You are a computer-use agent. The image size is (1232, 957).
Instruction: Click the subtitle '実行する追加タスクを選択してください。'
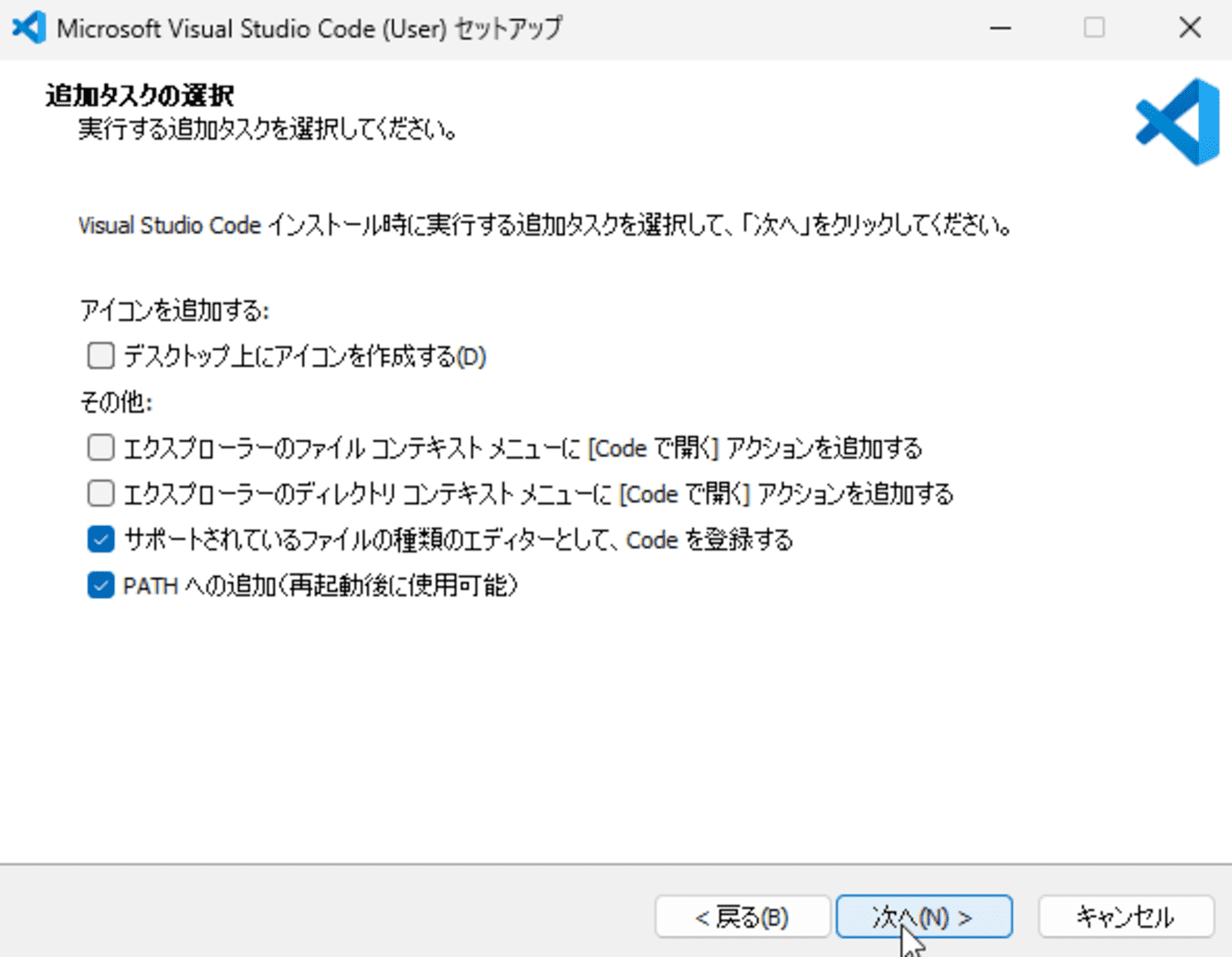tap(268, 130)
